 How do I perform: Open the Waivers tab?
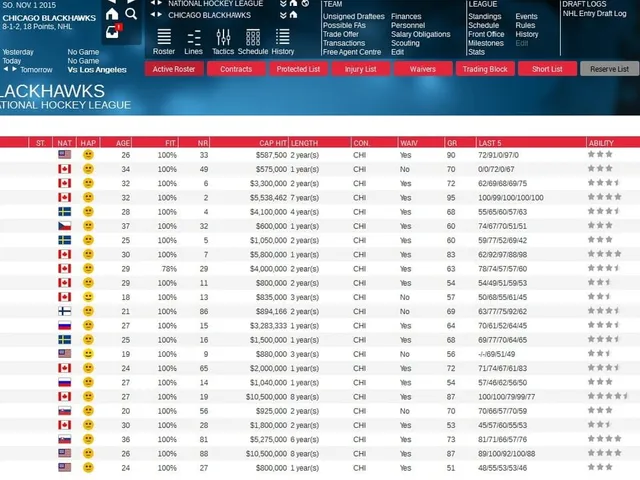point(423,69)
